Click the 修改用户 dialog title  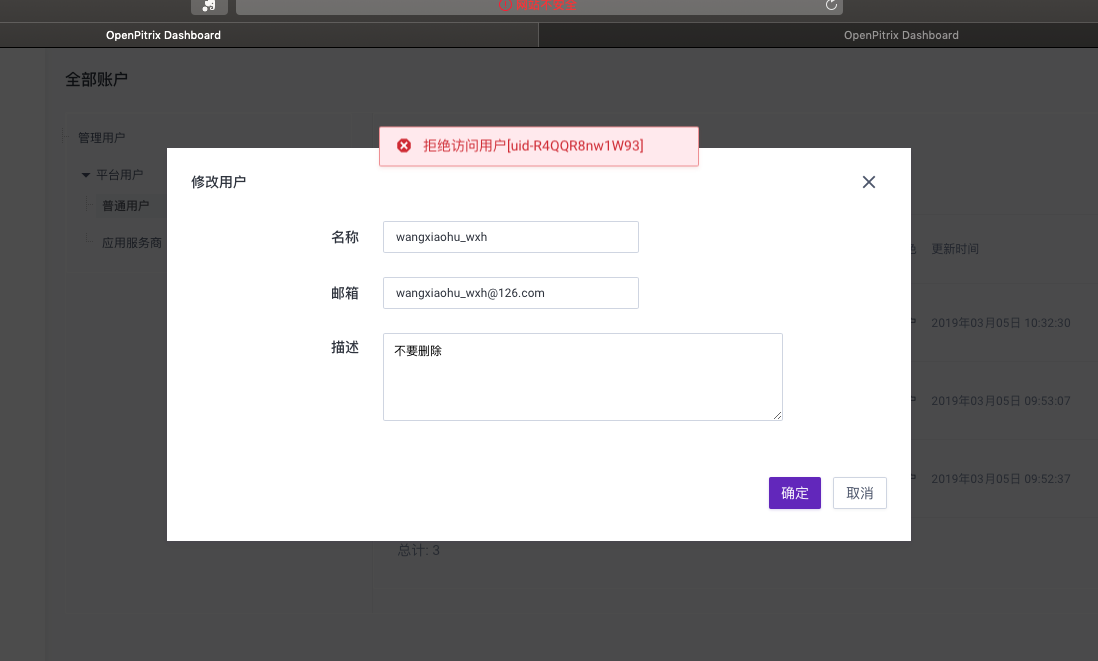click(218, 182)
